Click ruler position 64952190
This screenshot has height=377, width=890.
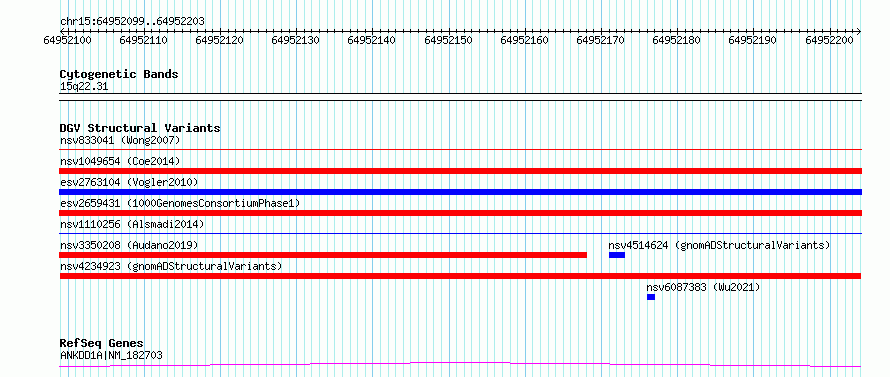[753, 40]
